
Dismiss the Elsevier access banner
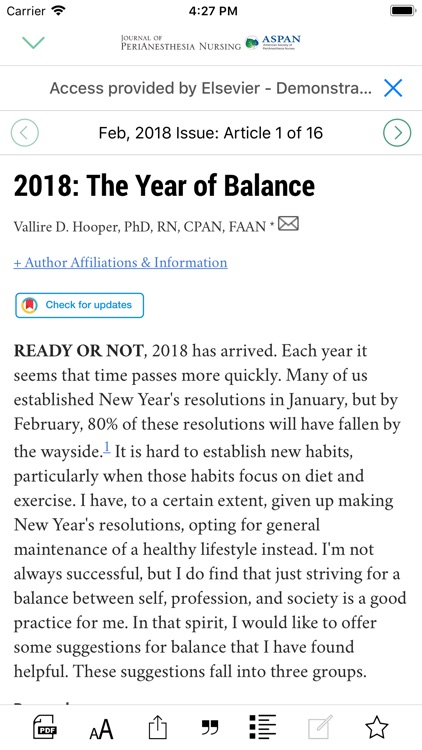[393, 88]
